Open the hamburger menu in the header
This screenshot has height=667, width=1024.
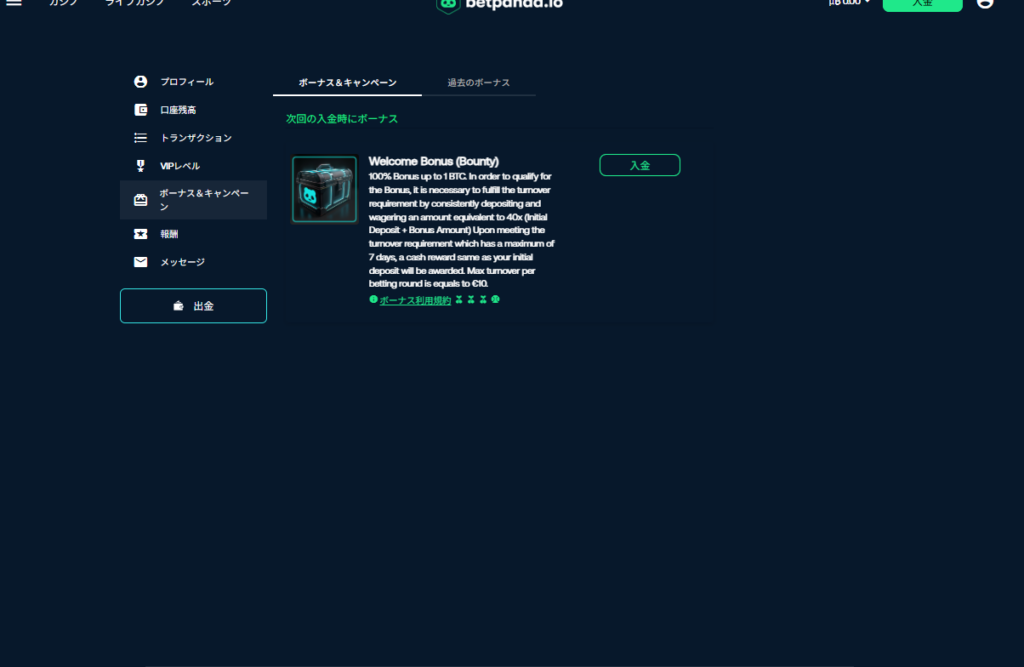point(14,3)
